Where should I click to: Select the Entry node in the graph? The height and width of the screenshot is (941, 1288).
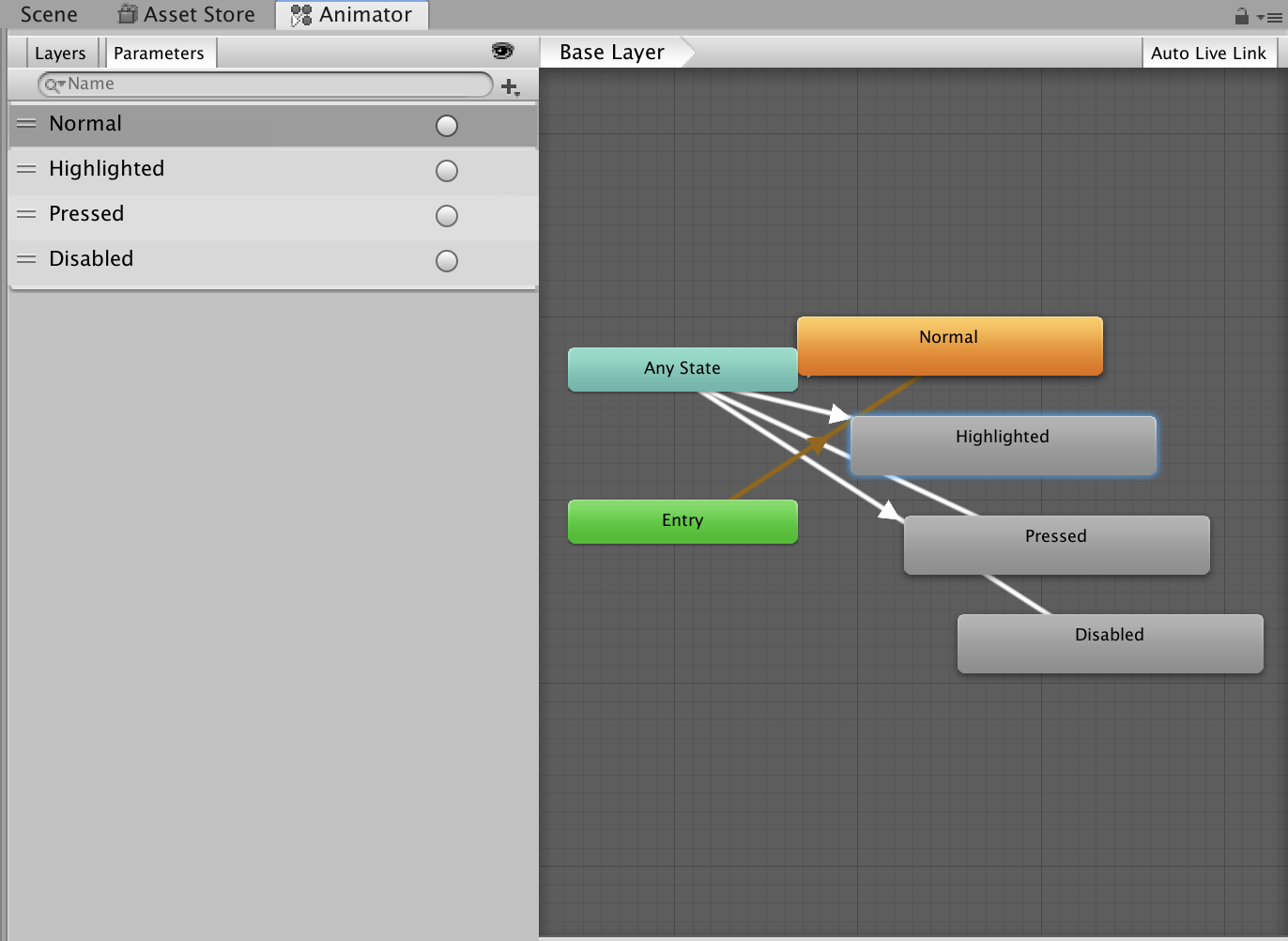tap(682, 520)
